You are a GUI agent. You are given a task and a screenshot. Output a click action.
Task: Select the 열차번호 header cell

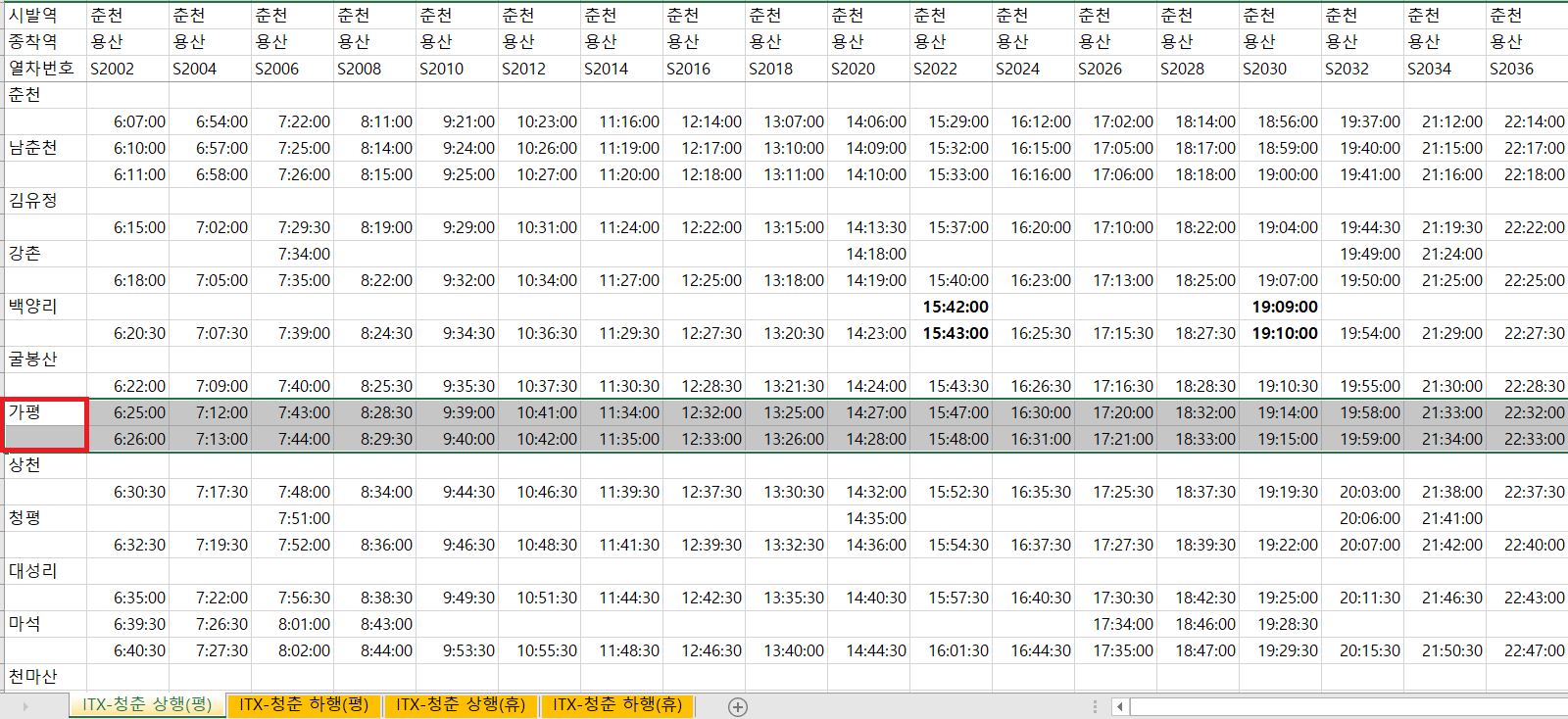(46, 69)
